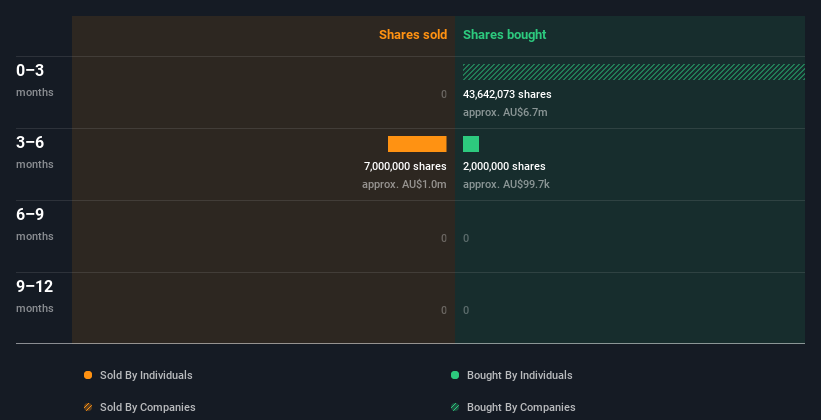Select the Sold By Individuals legend label
The width and height of the screenshot is (821, 420).
(x=146, y=375)
